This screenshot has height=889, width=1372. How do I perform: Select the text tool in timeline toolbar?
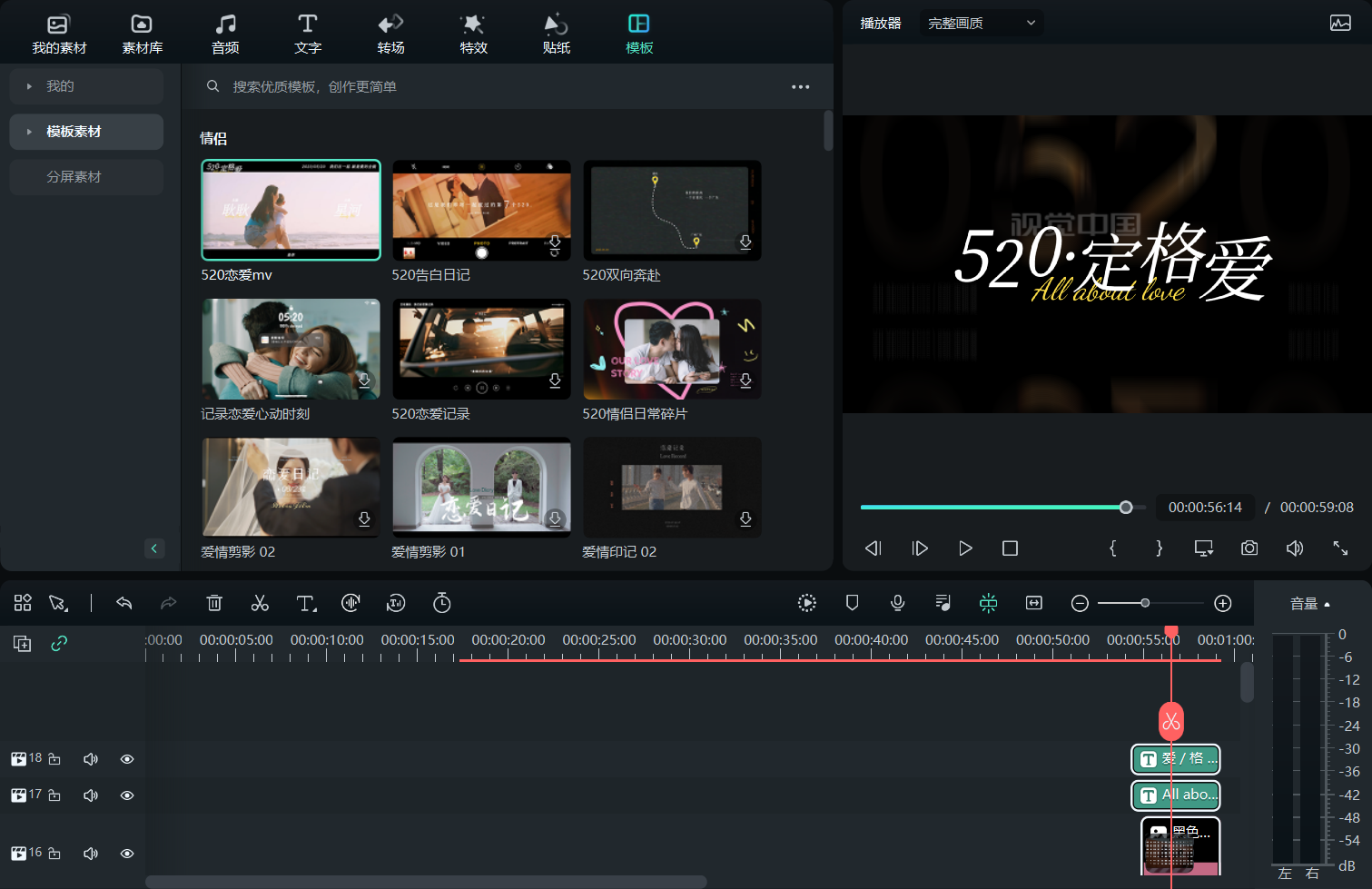tap(306, 603)
